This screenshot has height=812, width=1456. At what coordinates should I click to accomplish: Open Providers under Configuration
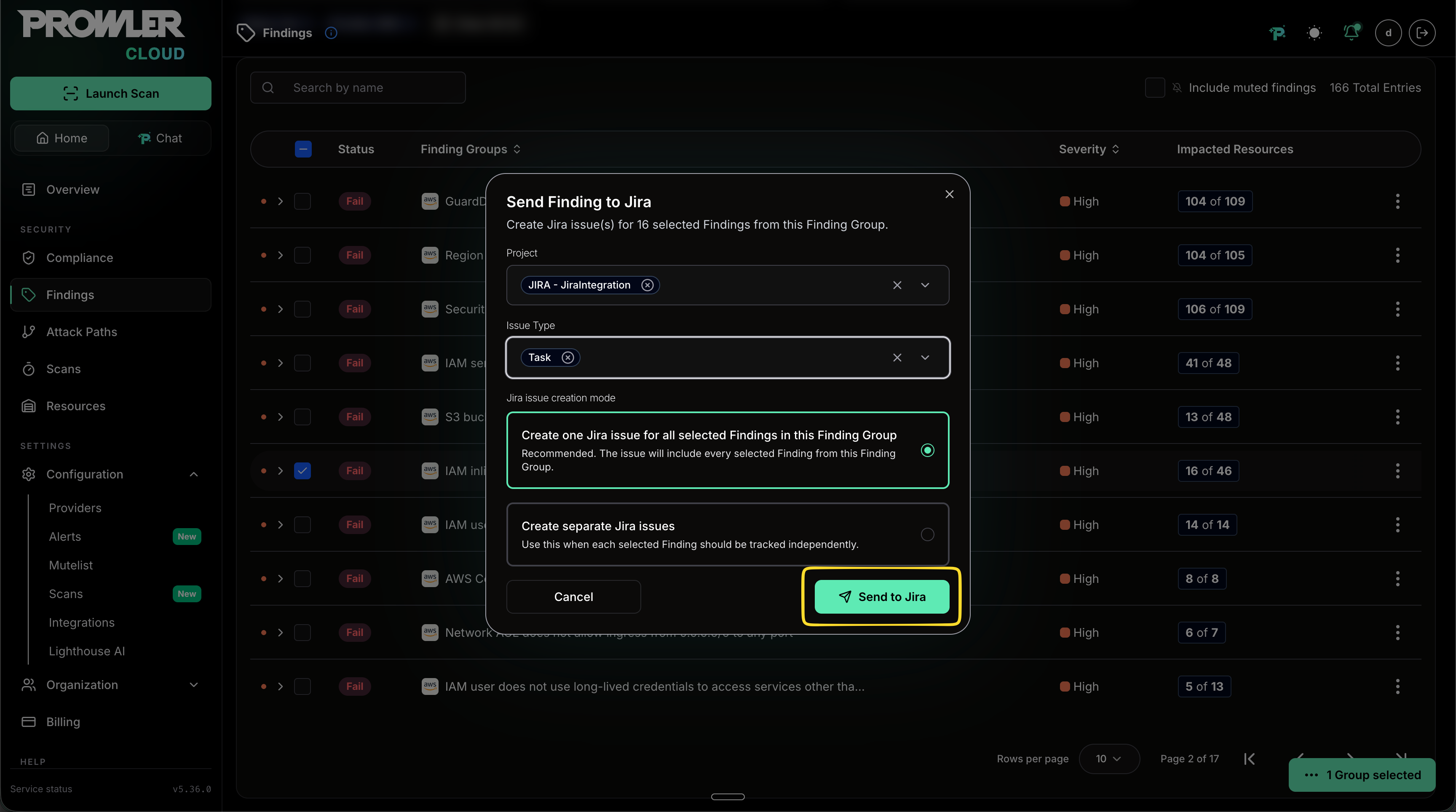[75, 508]
